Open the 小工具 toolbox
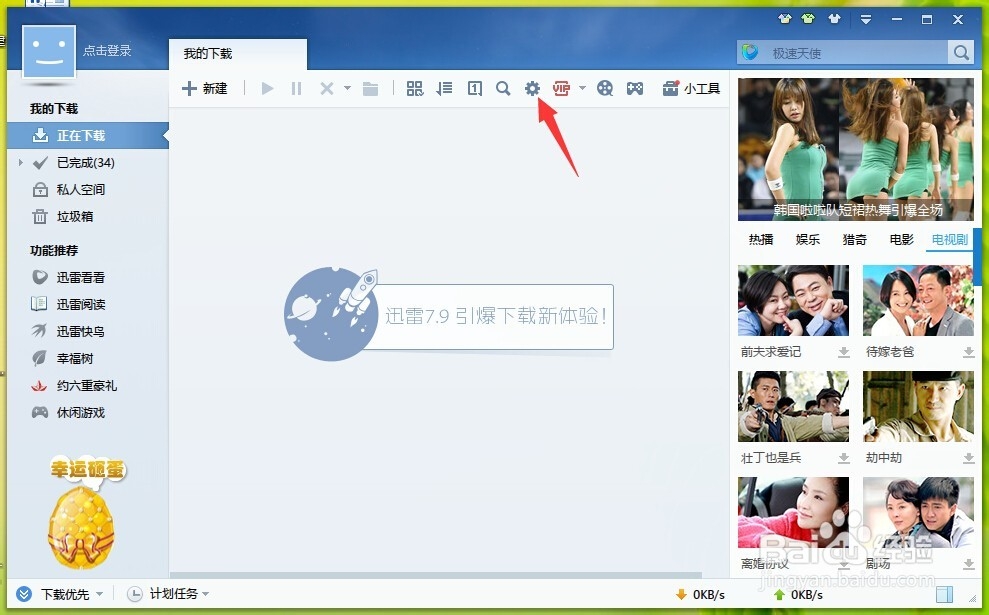This screenshot has width=989, height=615. coord(691,89)
